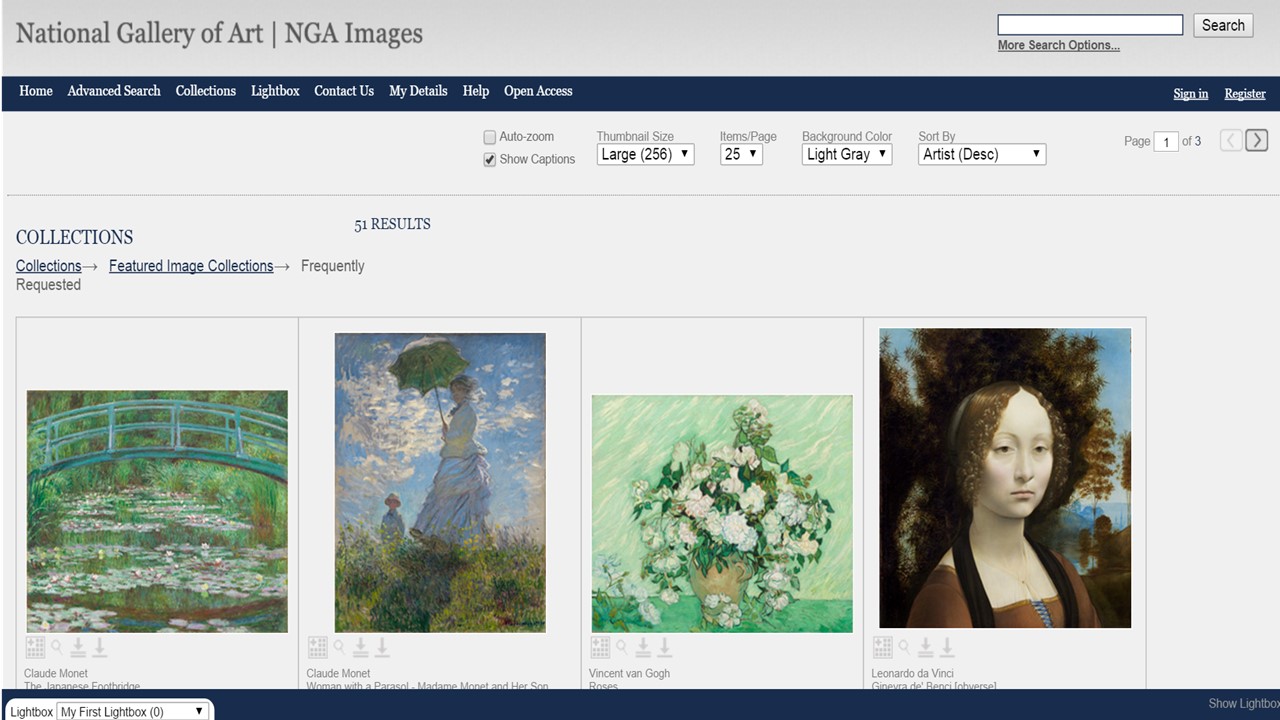Screen dimensions: 1280x720
Task: Open the Background Color dropdown
Action: (847, 154)
